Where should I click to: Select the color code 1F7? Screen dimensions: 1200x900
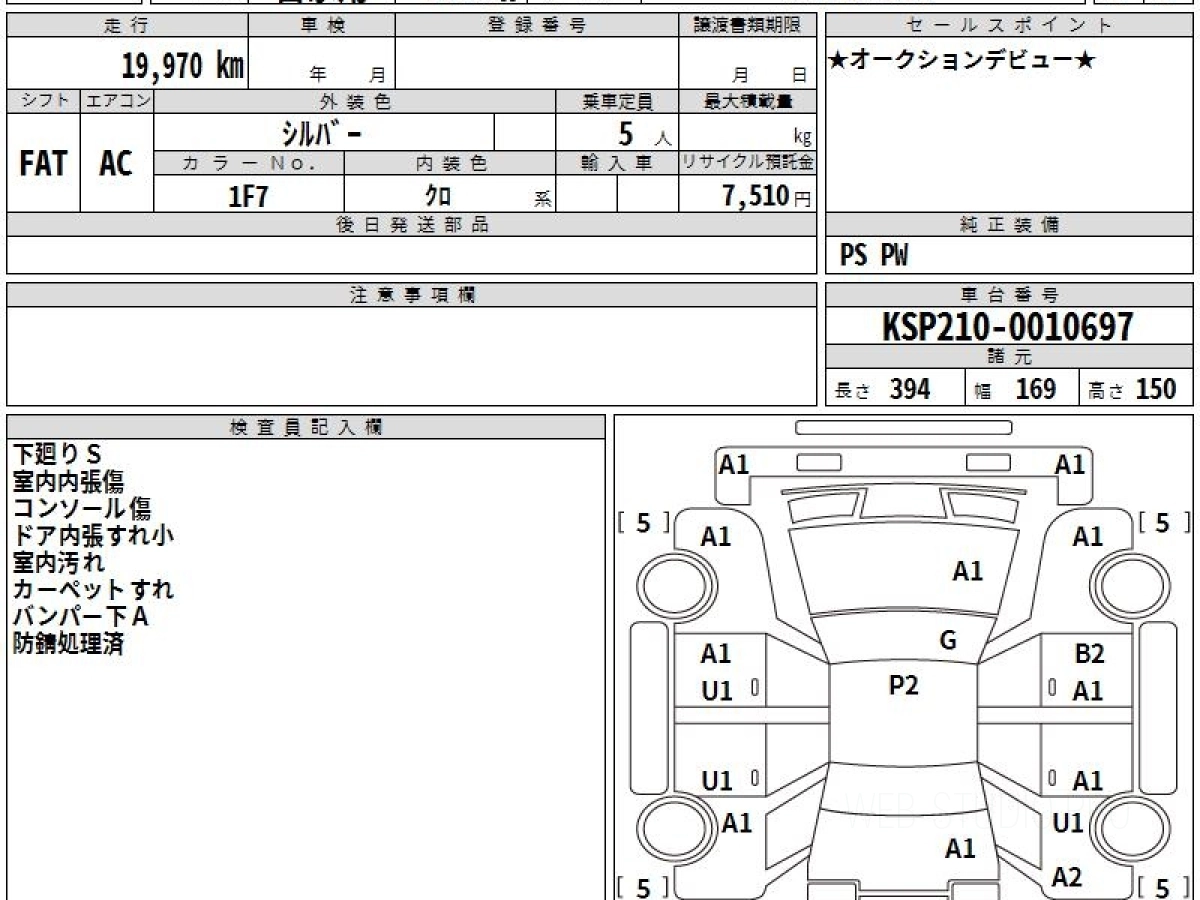pos(249,196)
